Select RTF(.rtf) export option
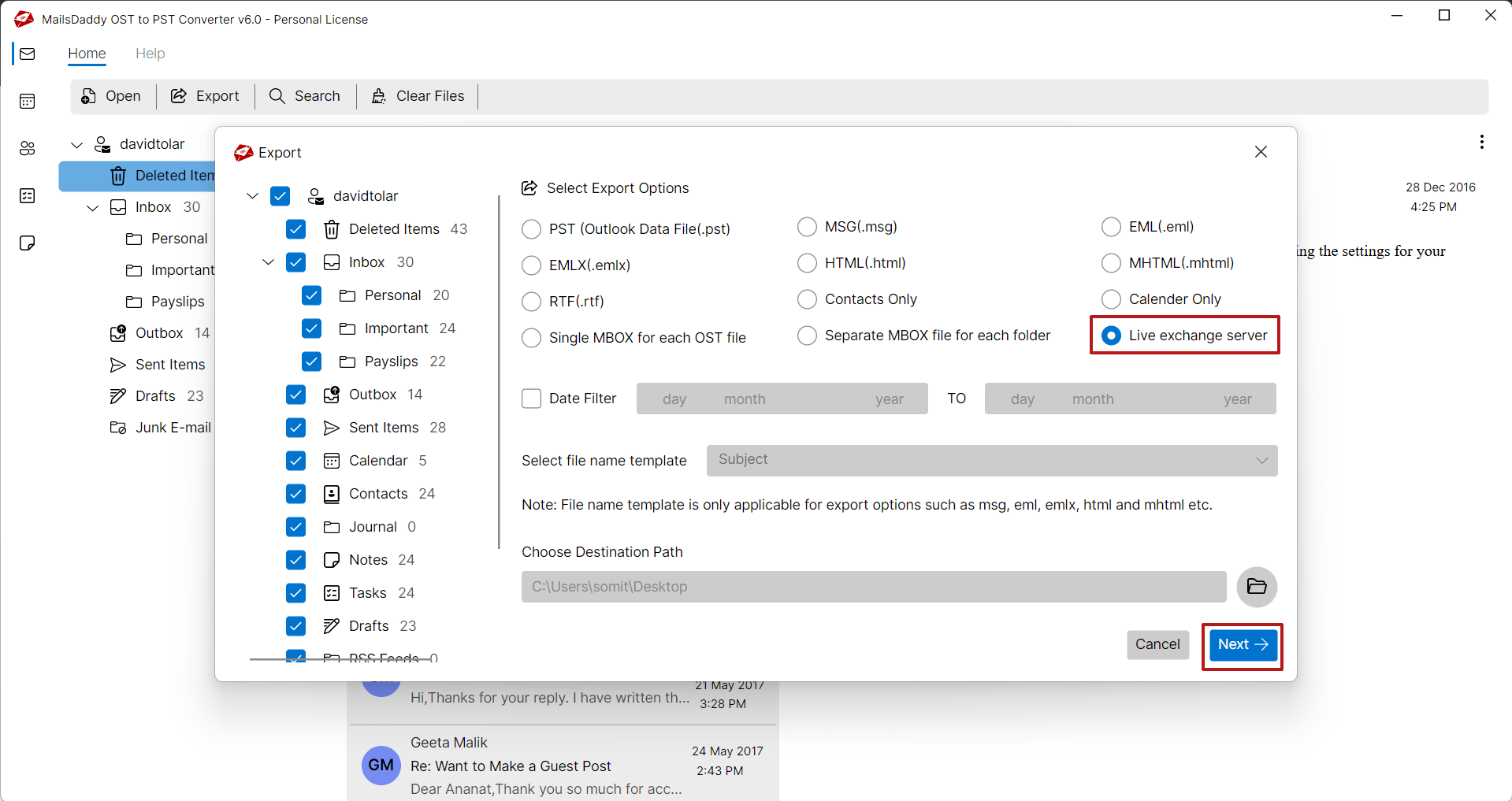 [532, 302]
